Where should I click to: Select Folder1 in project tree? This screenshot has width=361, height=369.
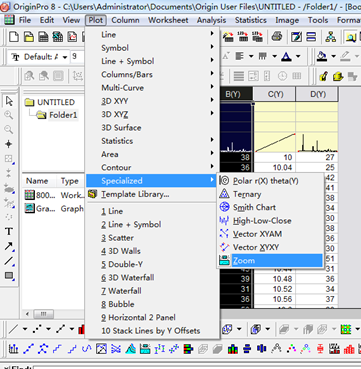[63, 115]
